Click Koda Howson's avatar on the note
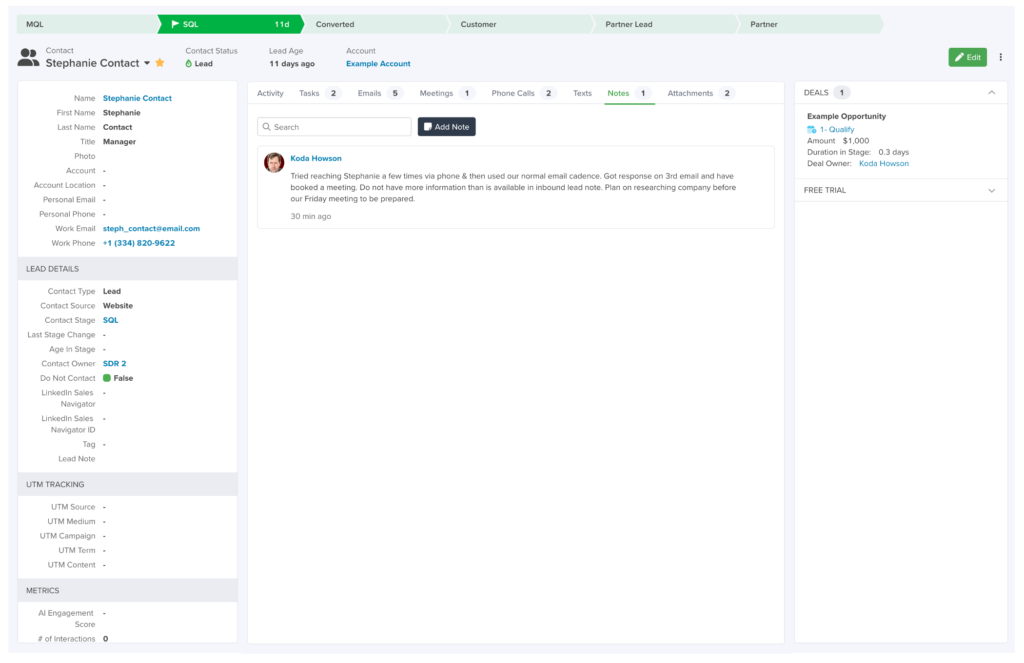This screenshot has width=1024, height=663. point(274,162)
